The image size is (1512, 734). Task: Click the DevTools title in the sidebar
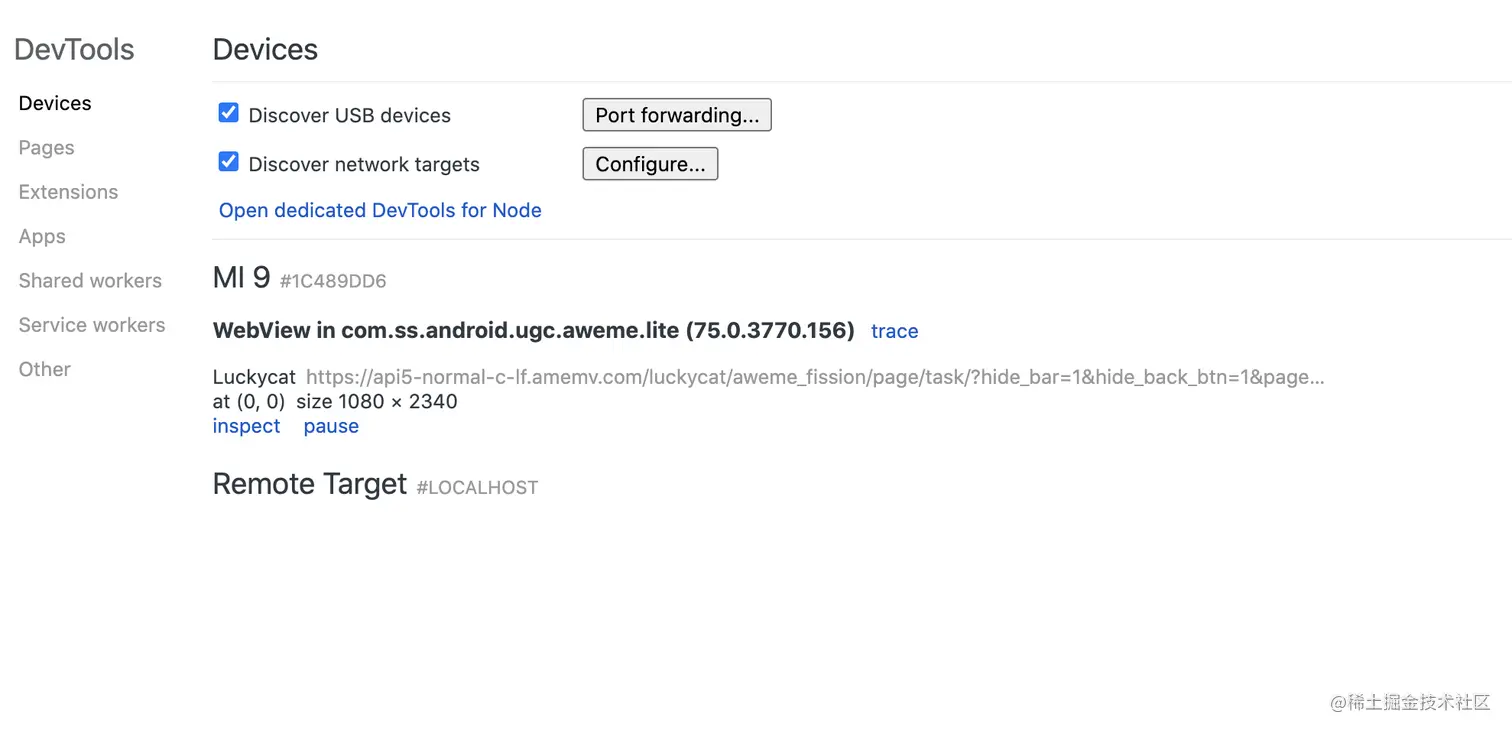74,48
